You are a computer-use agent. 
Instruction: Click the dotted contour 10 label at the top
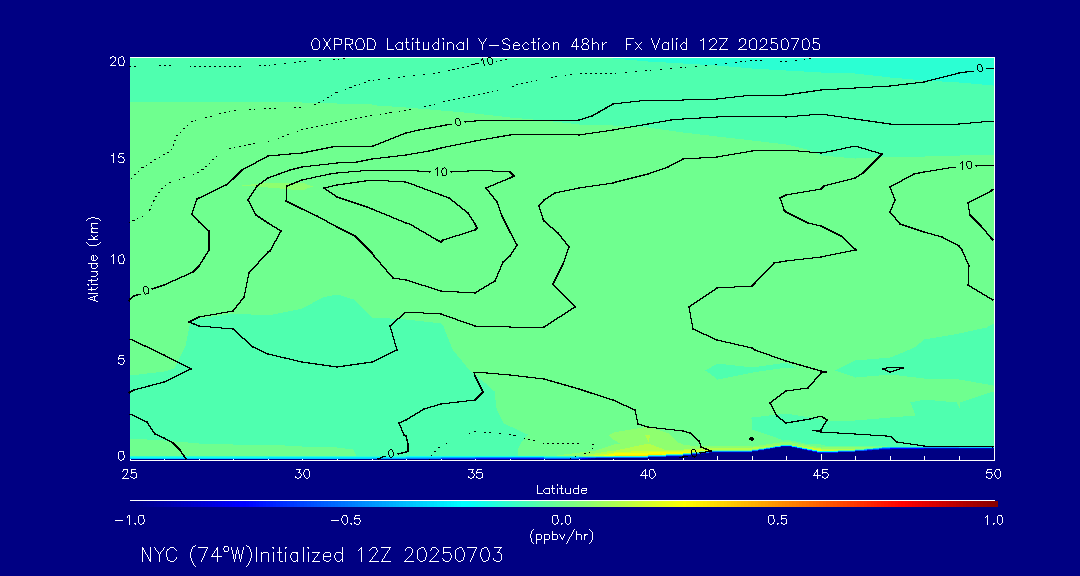click(x=486, y=62)
